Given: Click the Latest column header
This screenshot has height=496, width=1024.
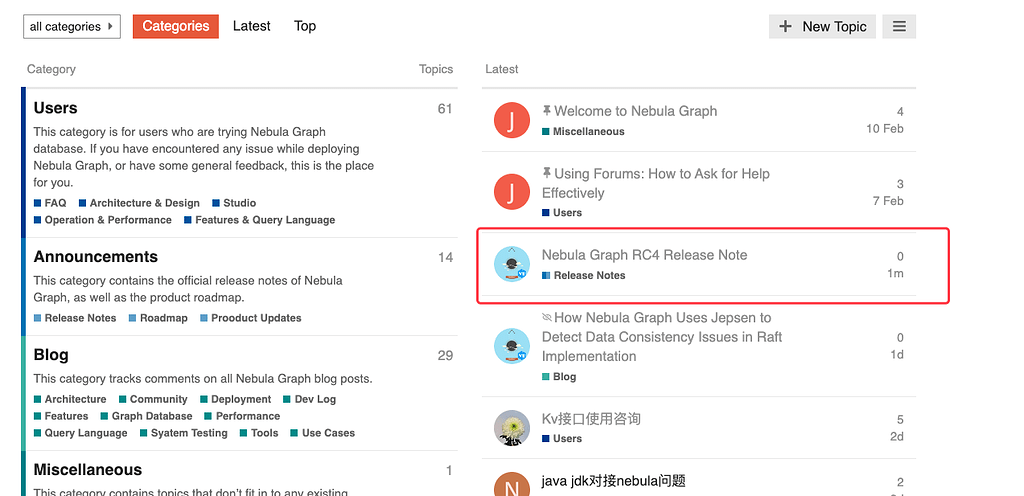Looking at the screenshot, I should [x=502, y=69].
